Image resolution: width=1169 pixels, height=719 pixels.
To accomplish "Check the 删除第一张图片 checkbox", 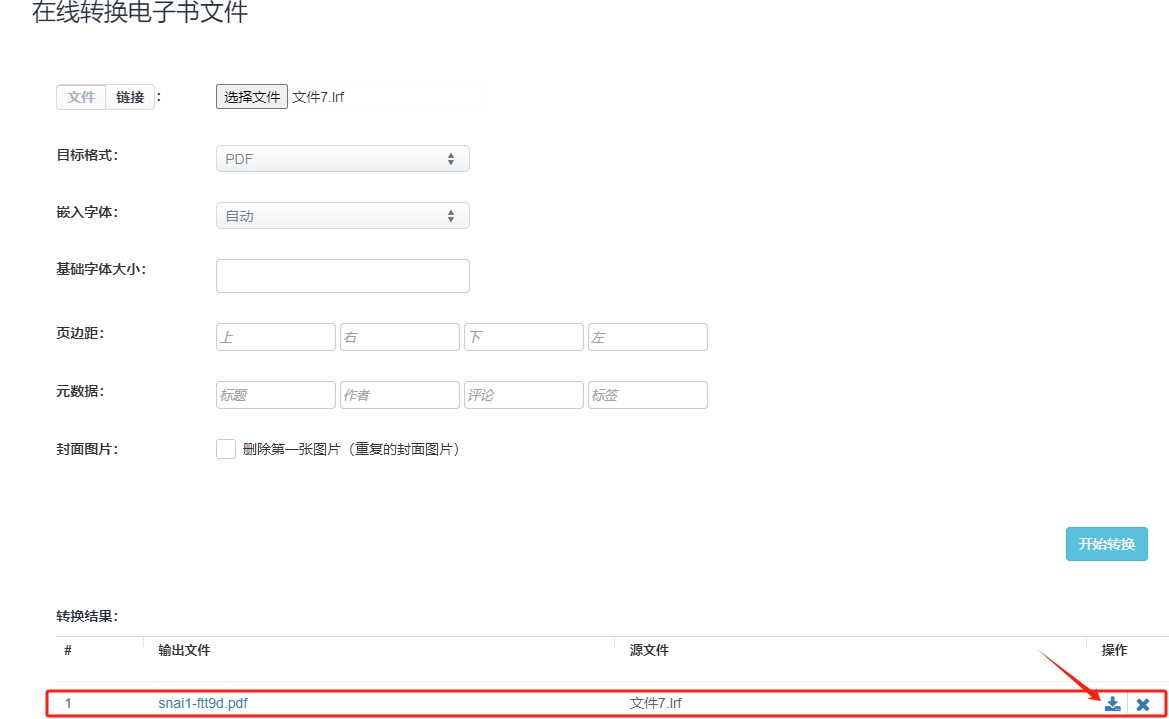I will (226, 449).
